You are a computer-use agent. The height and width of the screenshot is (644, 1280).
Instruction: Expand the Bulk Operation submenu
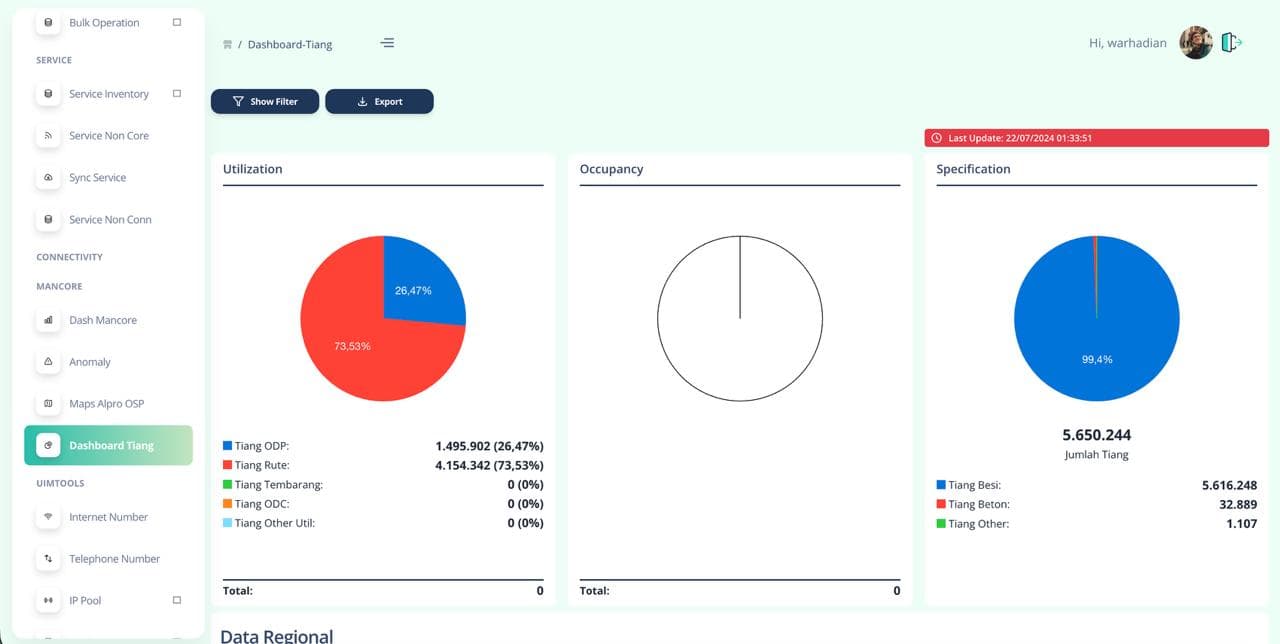pos(177,22)
